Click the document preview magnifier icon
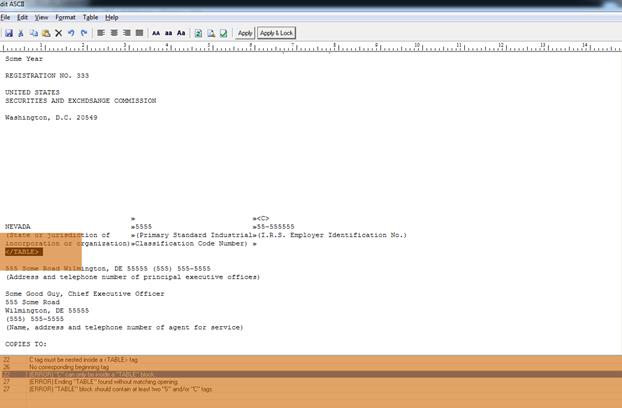622x408 pixels. [x=211, y=33]
